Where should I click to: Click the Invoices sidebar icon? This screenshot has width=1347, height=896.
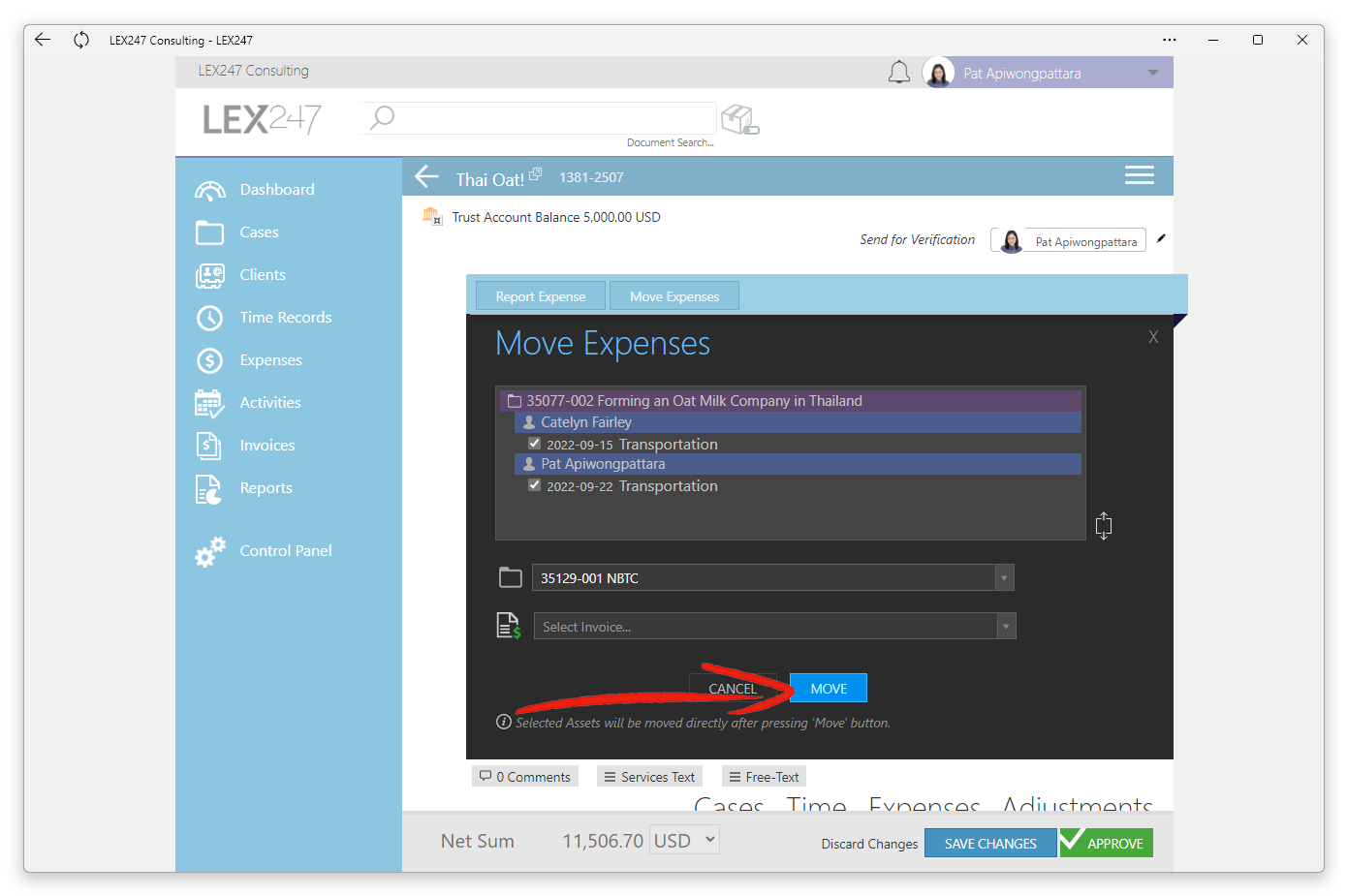point(209,445)
